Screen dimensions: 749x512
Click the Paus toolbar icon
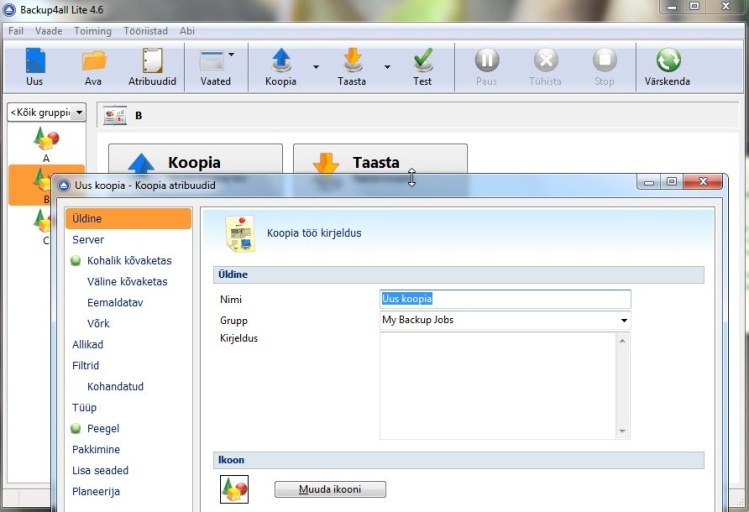point(487,61)
